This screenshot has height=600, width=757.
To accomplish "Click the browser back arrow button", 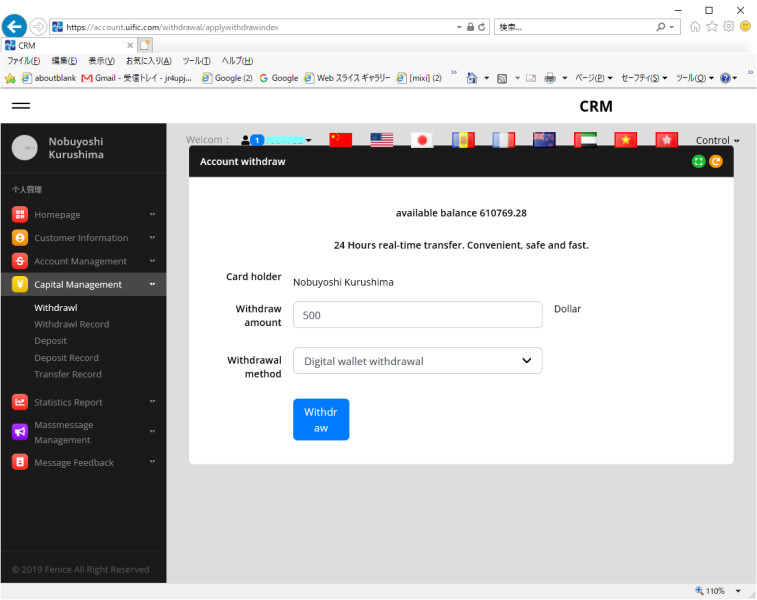I will tap(14, 27).
